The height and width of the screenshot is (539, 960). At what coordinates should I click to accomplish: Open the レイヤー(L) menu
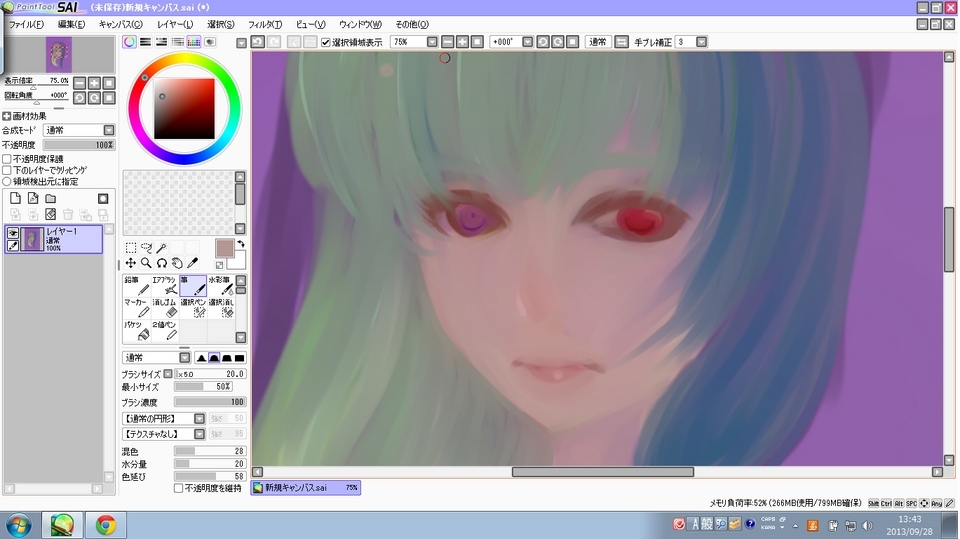pyautogui.click(x=175, y=24)
